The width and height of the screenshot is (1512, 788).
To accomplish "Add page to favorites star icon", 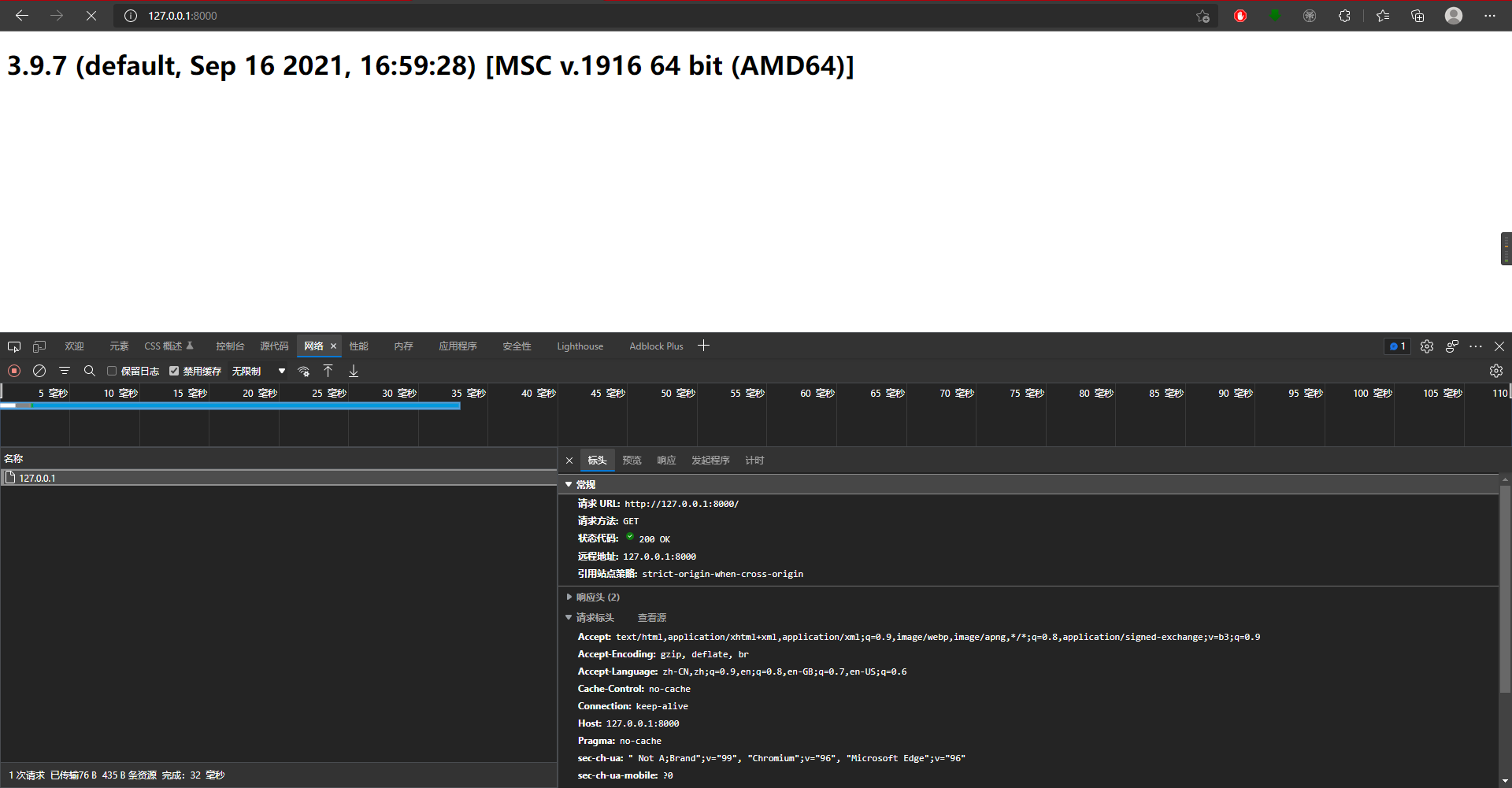I will click(1203, 16).
